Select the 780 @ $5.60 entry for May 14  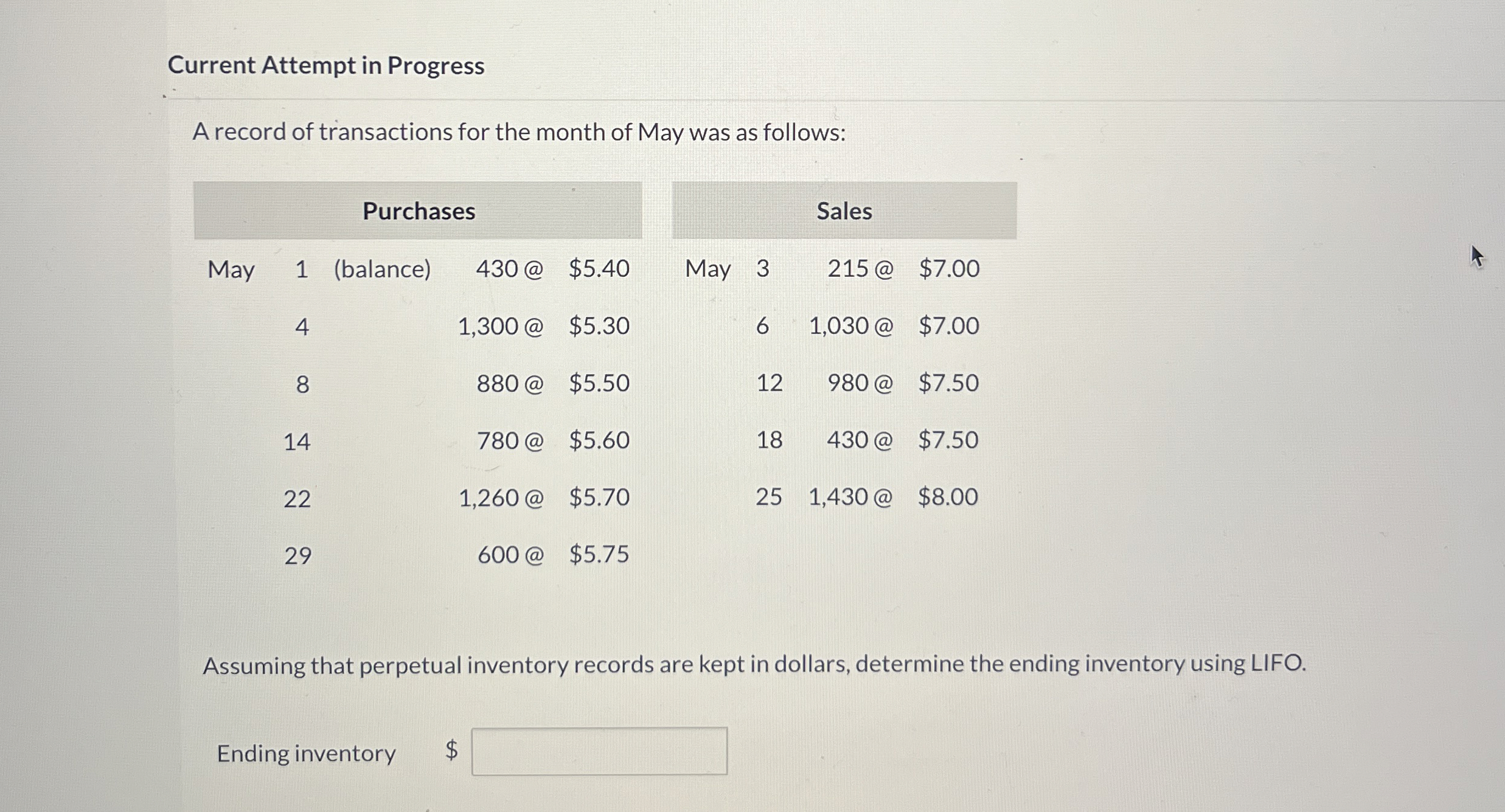[551, 441]
